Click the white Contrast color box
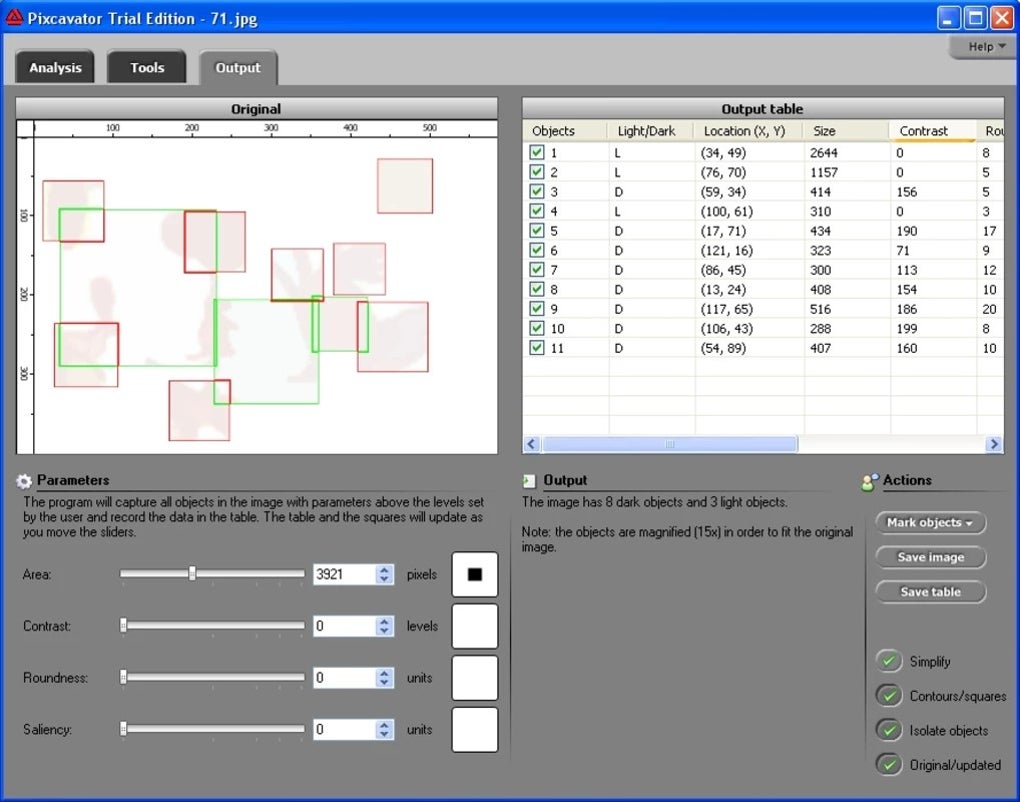Viewport: 1020px width, 802px height. coord(474,626)
